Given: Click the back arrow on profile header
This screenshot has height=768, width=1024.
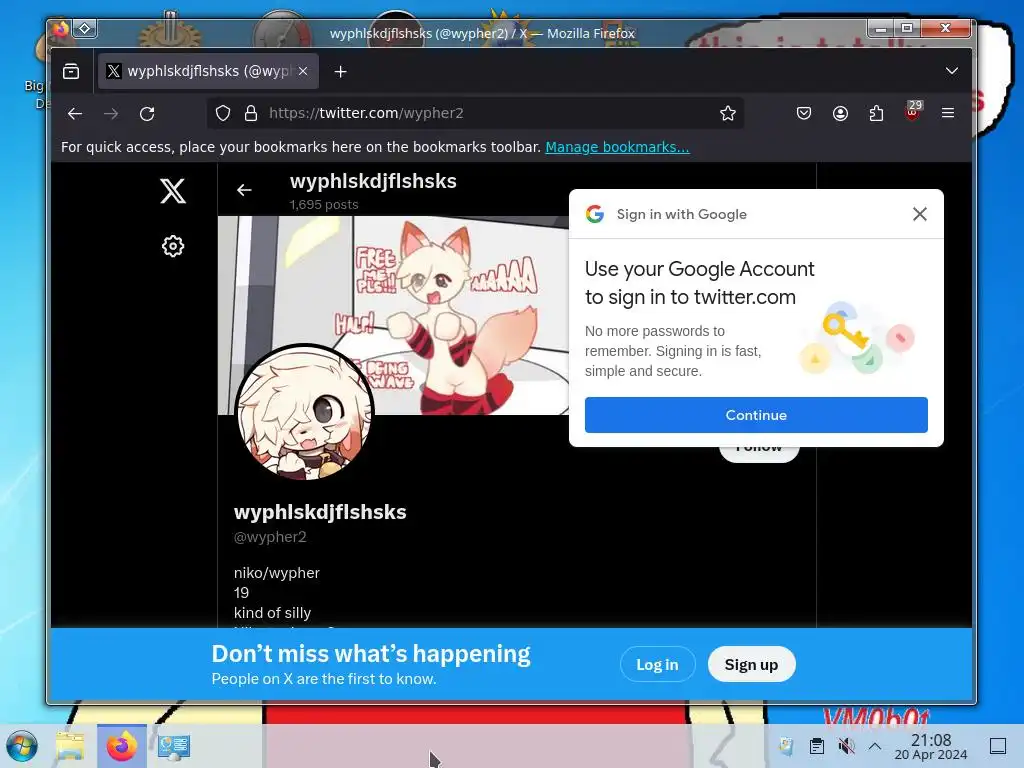Looking at the screenshot, I should point(244,190).
